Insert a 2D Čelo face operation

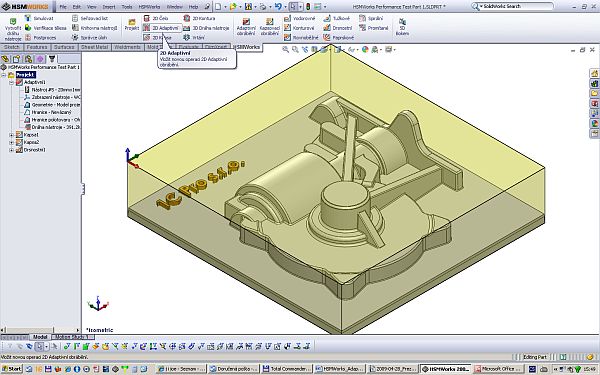coord(156,18)
